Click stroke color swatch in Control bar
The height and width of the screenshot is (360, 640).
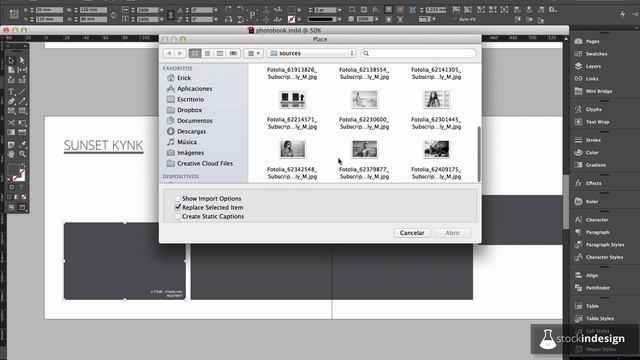coord(291,19)
